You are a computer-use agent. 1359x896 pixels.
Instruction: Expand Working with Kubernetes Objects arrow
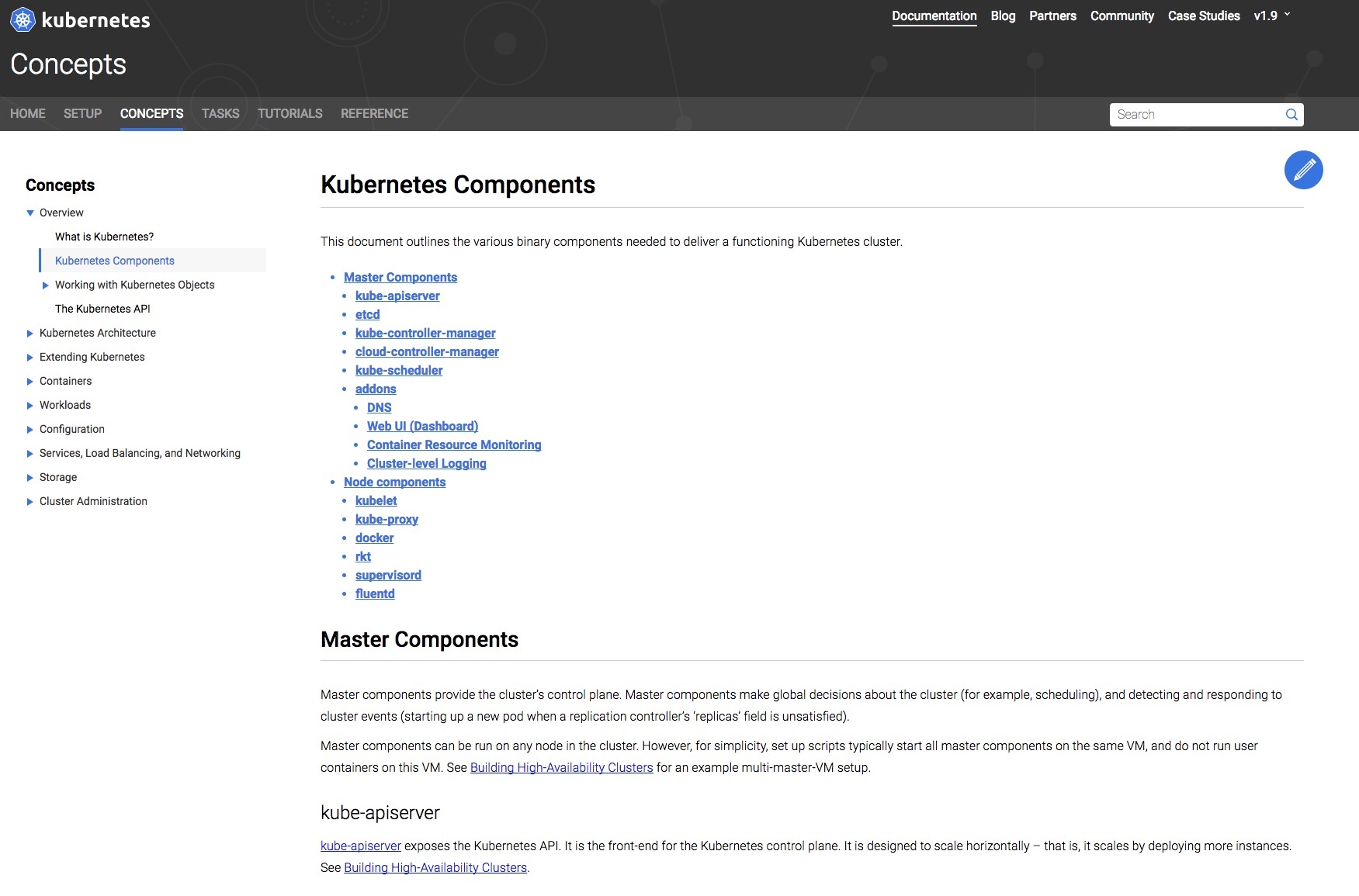click(45, 285)
